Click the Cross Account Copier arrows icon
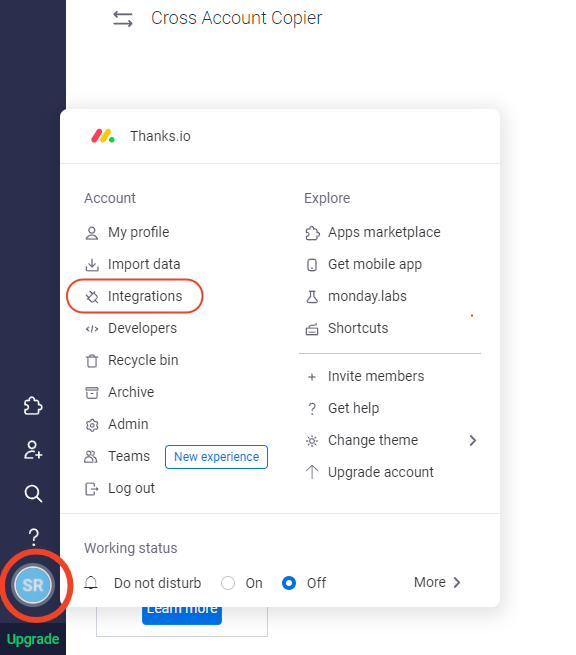 pos(123,19)
